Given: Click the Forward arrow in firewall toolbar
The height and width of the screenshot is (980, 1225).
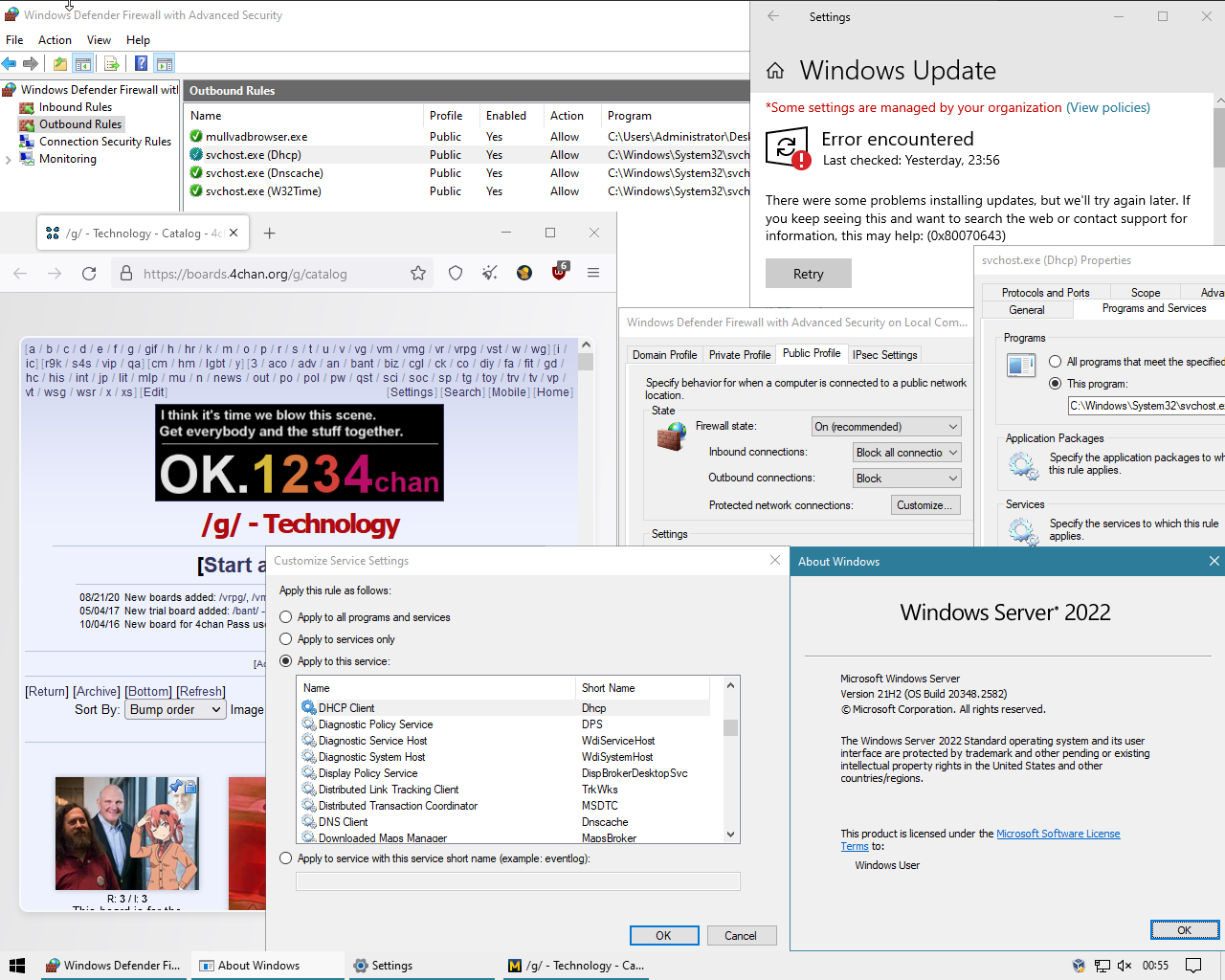Looking at the screenshot, I should [31, 63].
